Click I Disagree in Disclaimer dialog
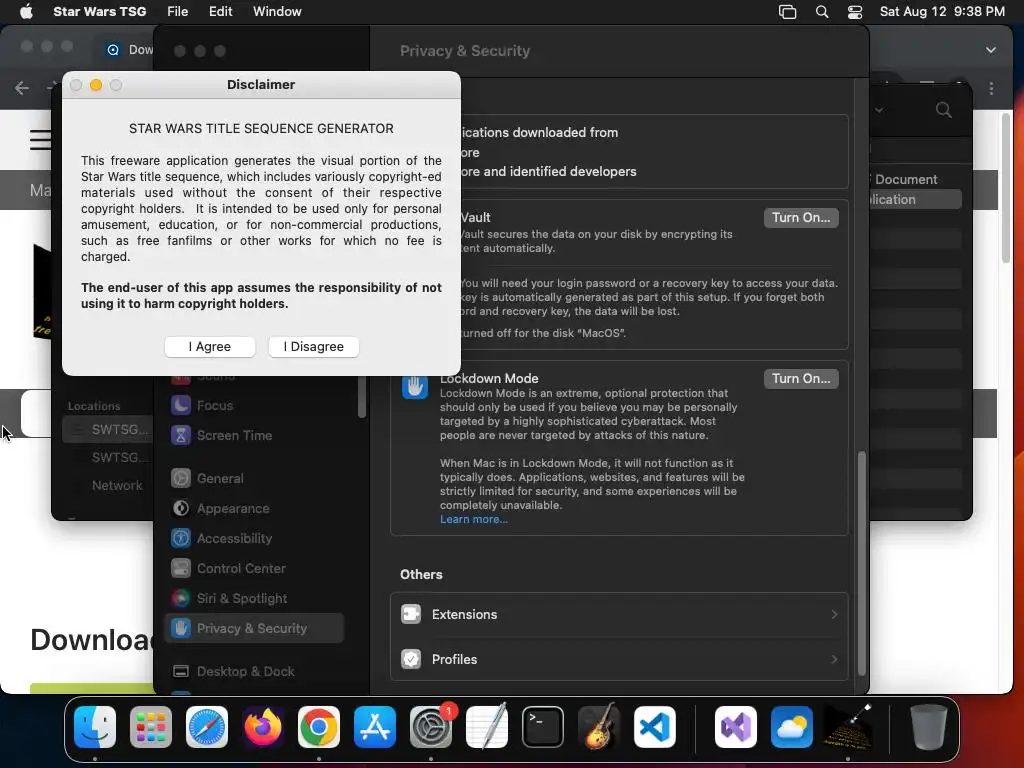Image resolution: width=1024 pixels, height=768 pixels. tap(313, 347)
